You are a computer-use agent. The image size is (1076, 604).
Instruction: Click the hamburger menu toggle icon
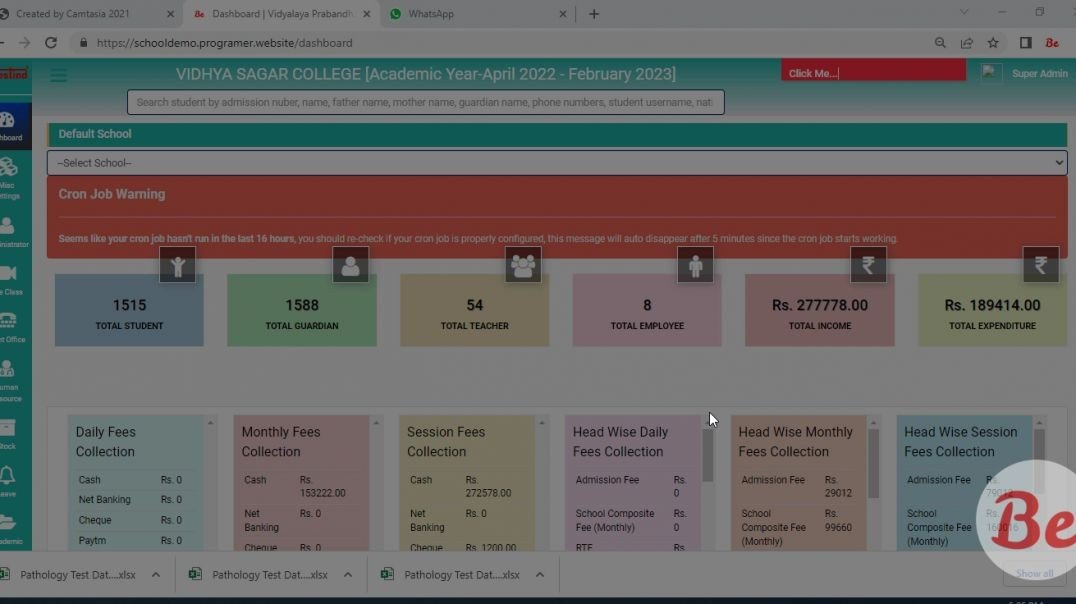58,75
